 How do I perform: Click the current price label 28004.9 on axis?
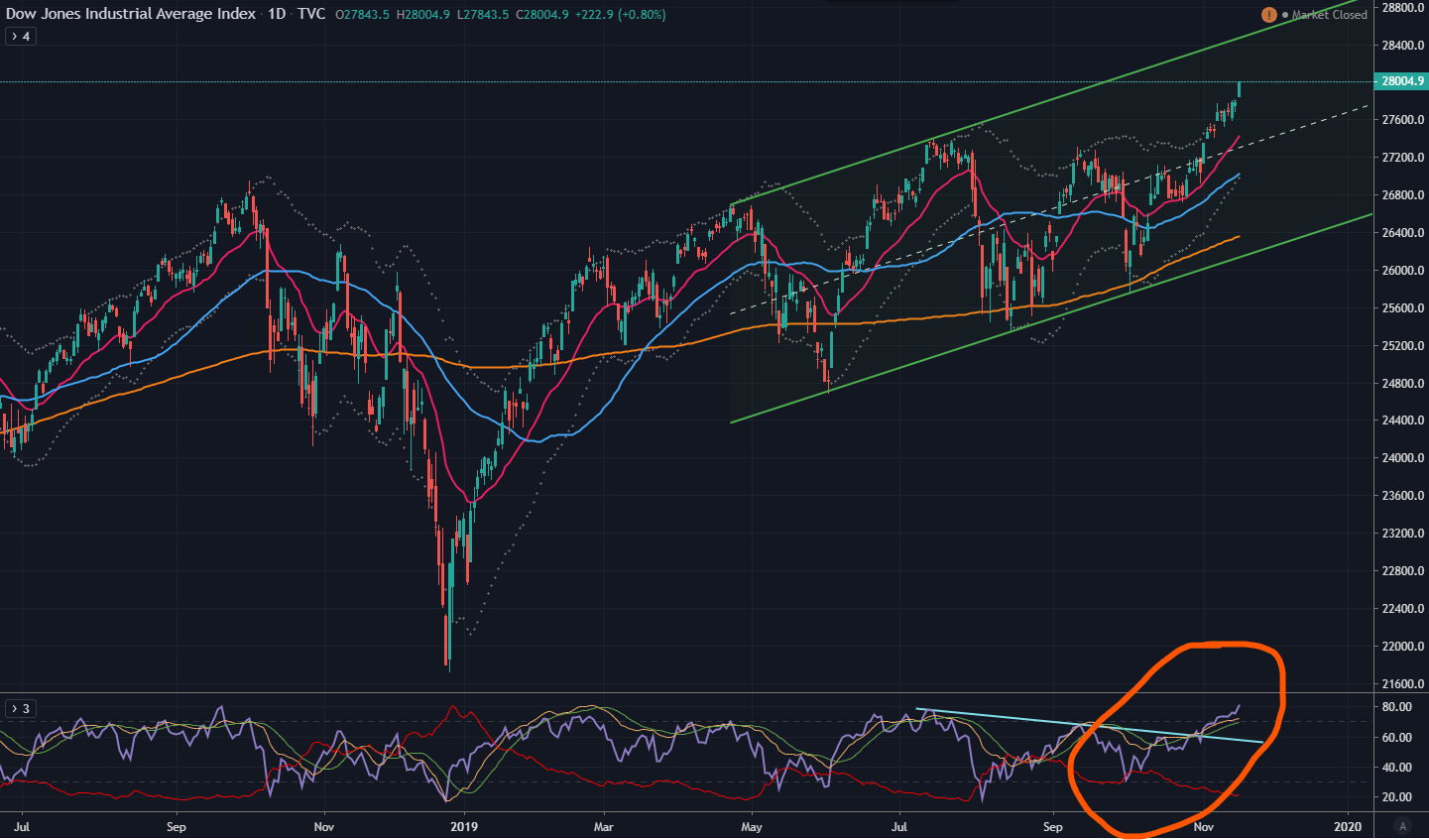(x=1401, y=81)
